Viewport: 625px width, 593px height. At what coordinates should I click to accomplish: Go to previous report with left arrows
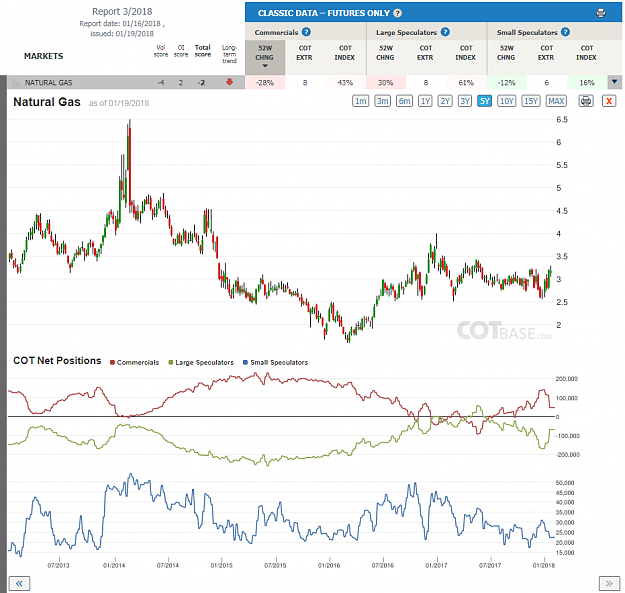19,584
